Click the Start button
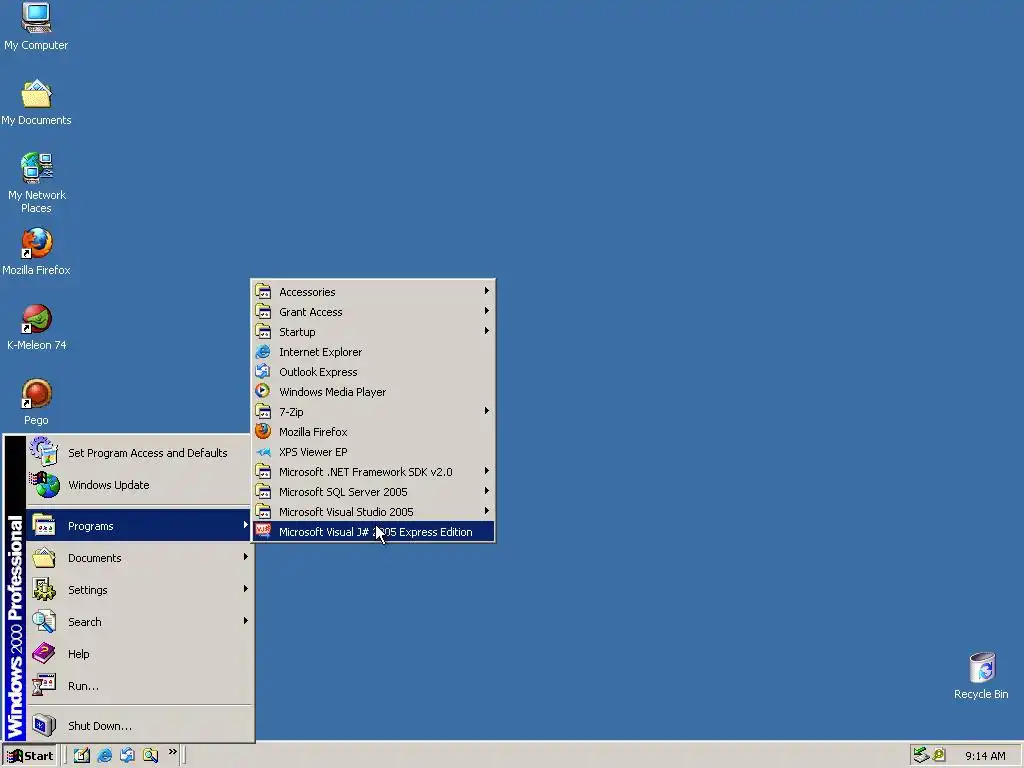Viewport: 1024px width, 768px height. [30, 756]
